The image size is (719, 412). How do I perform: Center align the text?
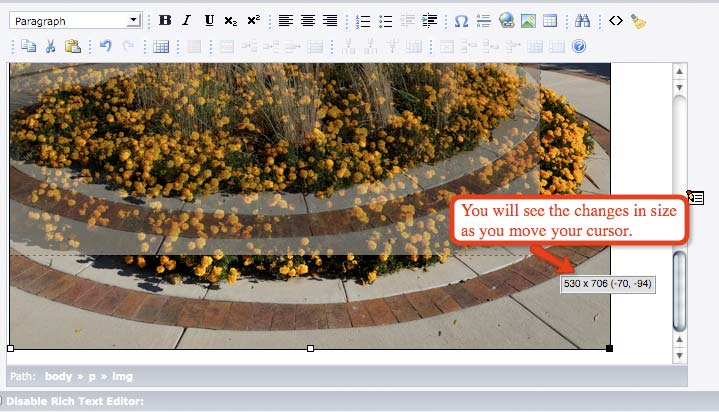(x=308, y=20)
